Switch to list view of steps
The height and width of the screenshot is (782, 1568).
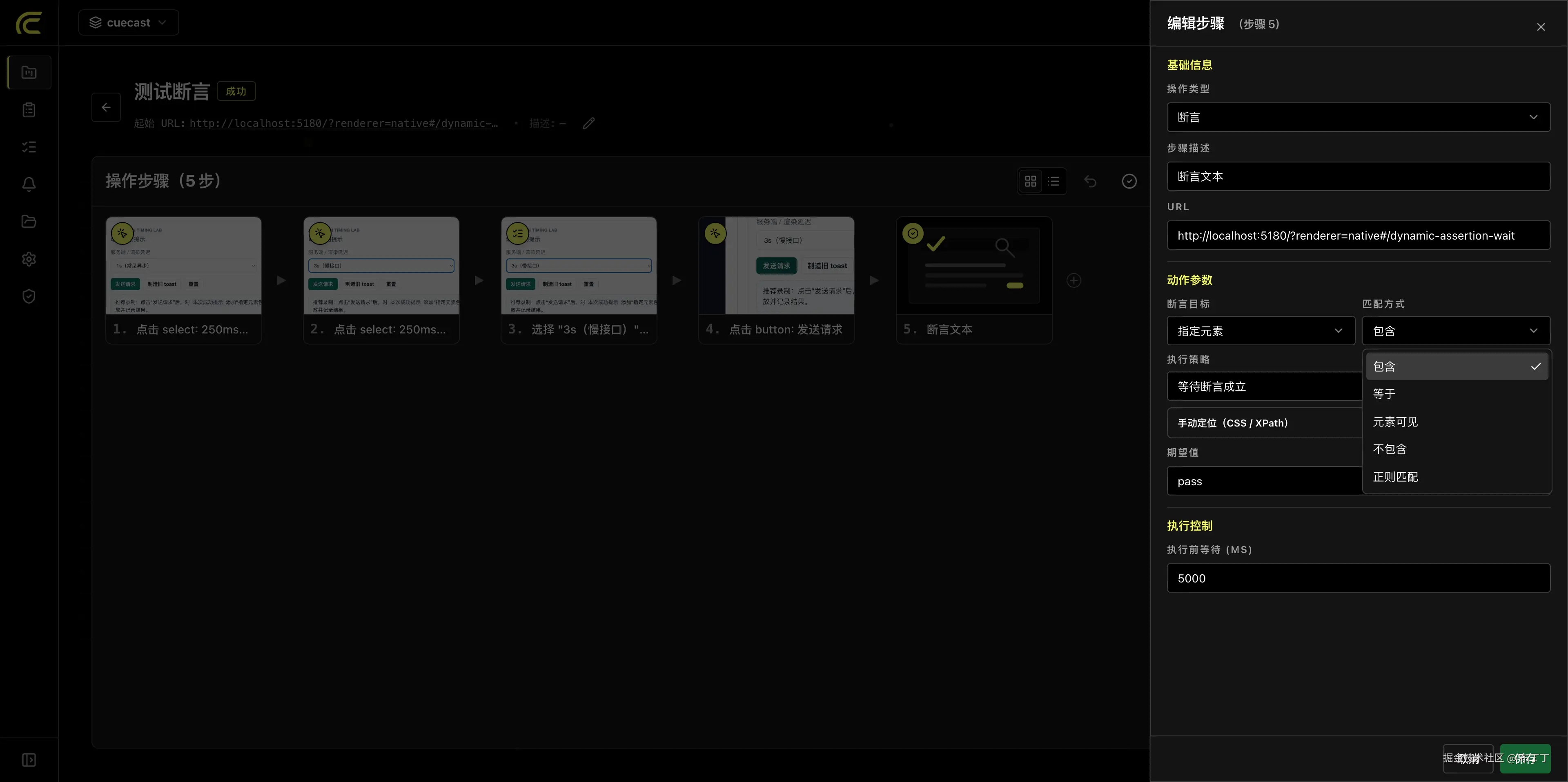pyautogui.click(x=1053, y=181)
